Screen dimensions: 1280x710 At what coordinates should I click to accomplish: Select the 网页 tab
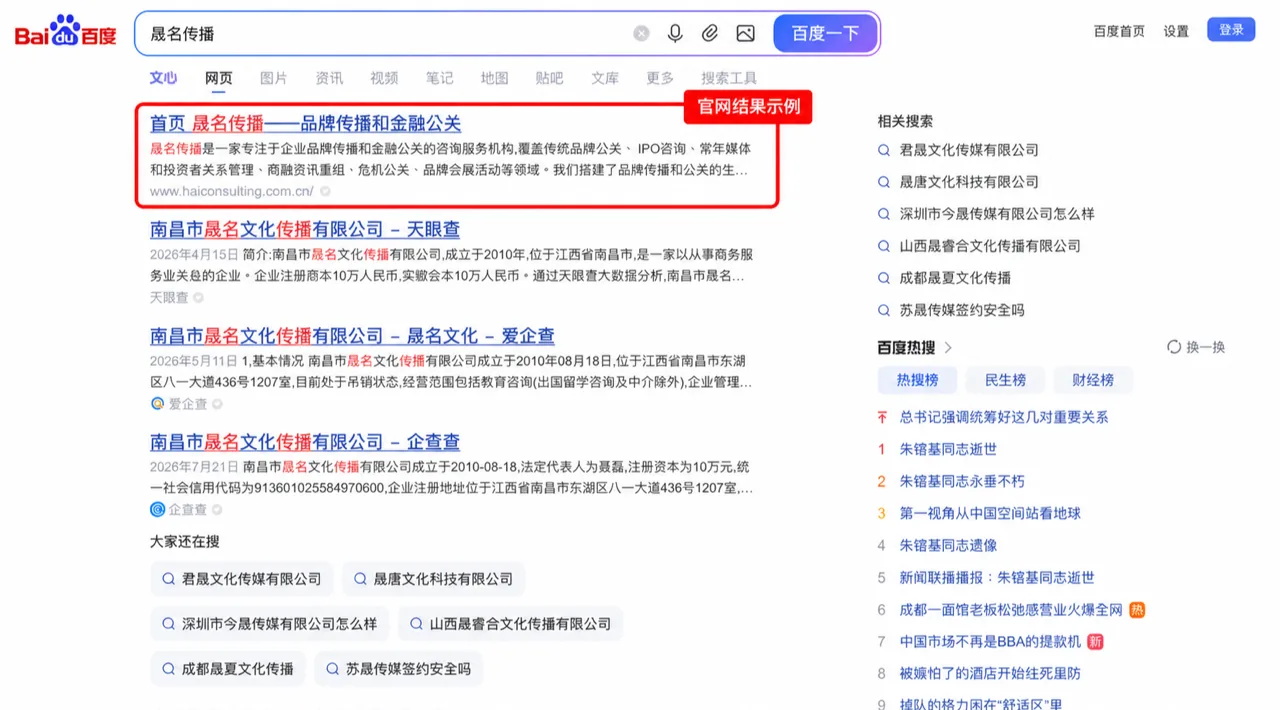219,78
